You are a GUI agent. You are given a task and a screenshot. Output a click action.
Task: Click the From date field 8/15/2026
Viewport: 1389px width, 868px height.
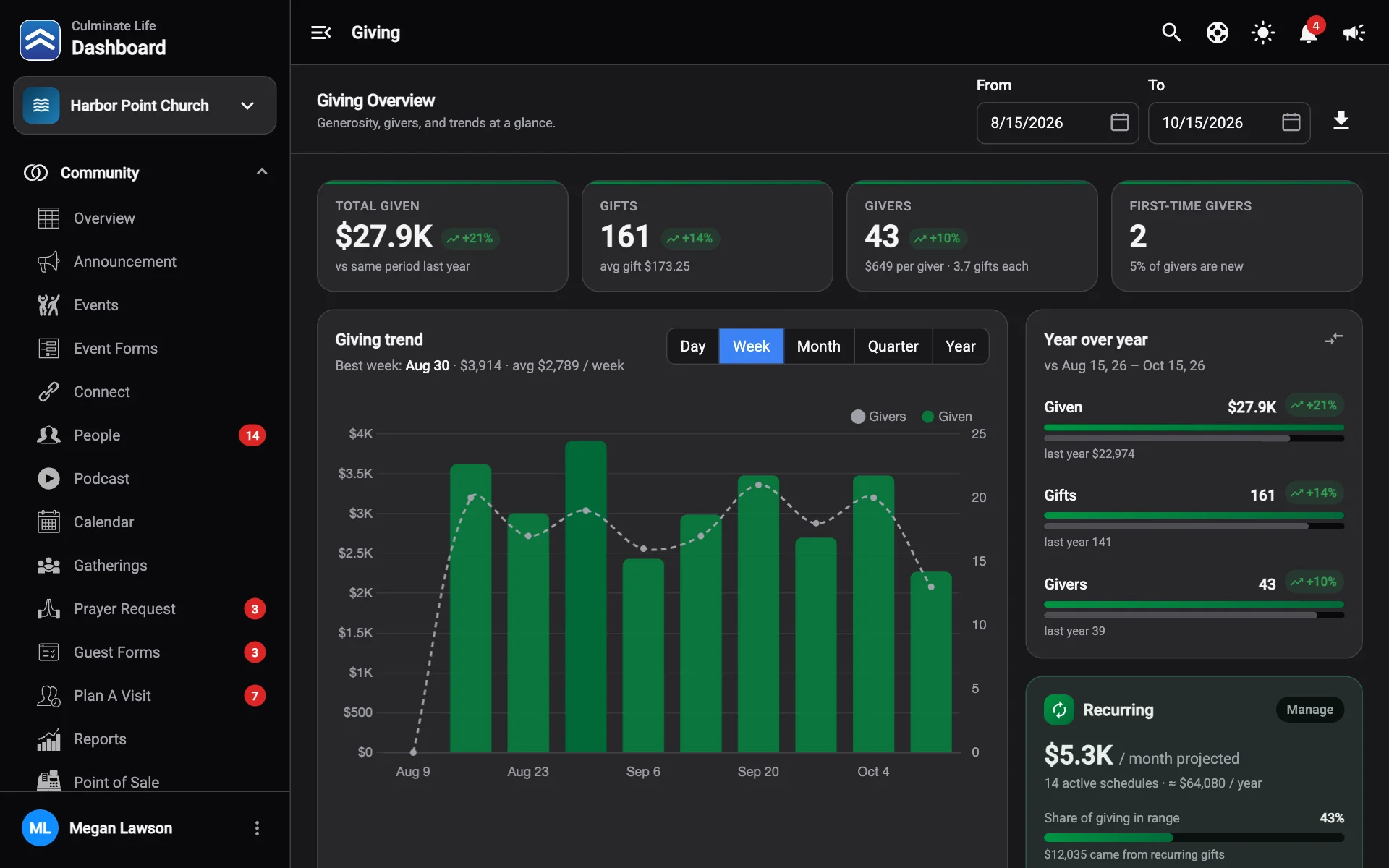point(1057,123)
